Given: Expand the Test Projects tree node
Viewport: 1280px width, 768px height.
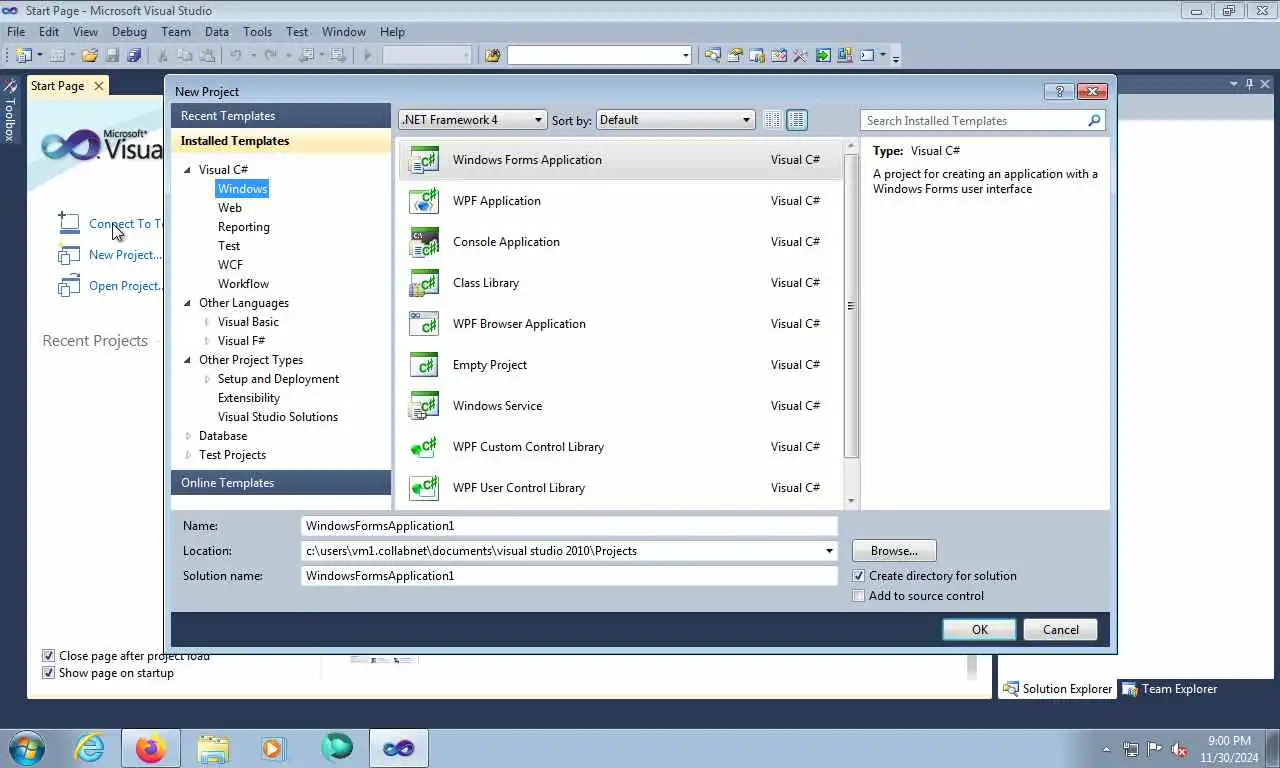Looking at the screenshot, I should (188, 455).
